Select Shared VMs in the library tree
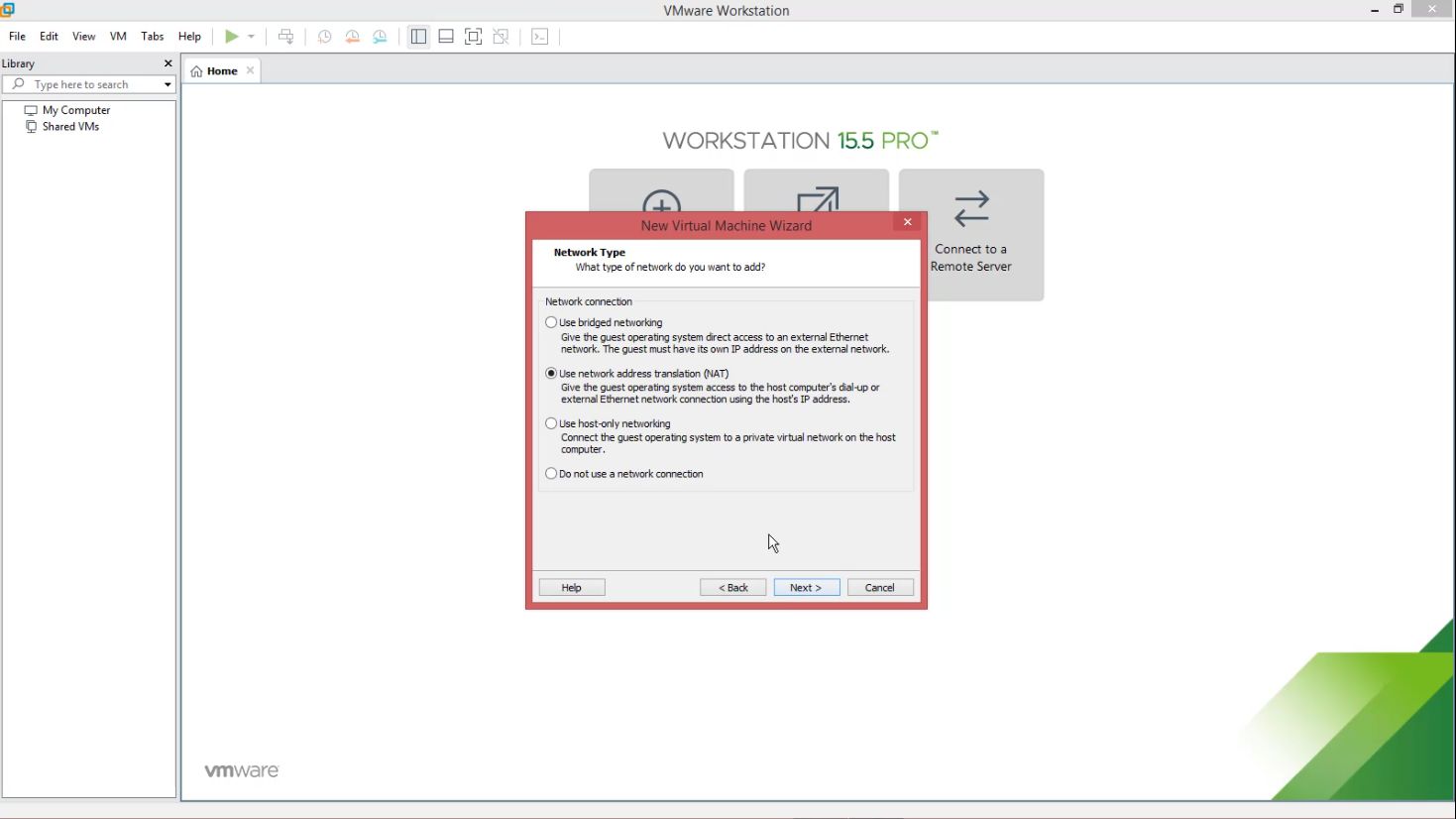This screenshot has height=819, width=1456. click(70, 127)
